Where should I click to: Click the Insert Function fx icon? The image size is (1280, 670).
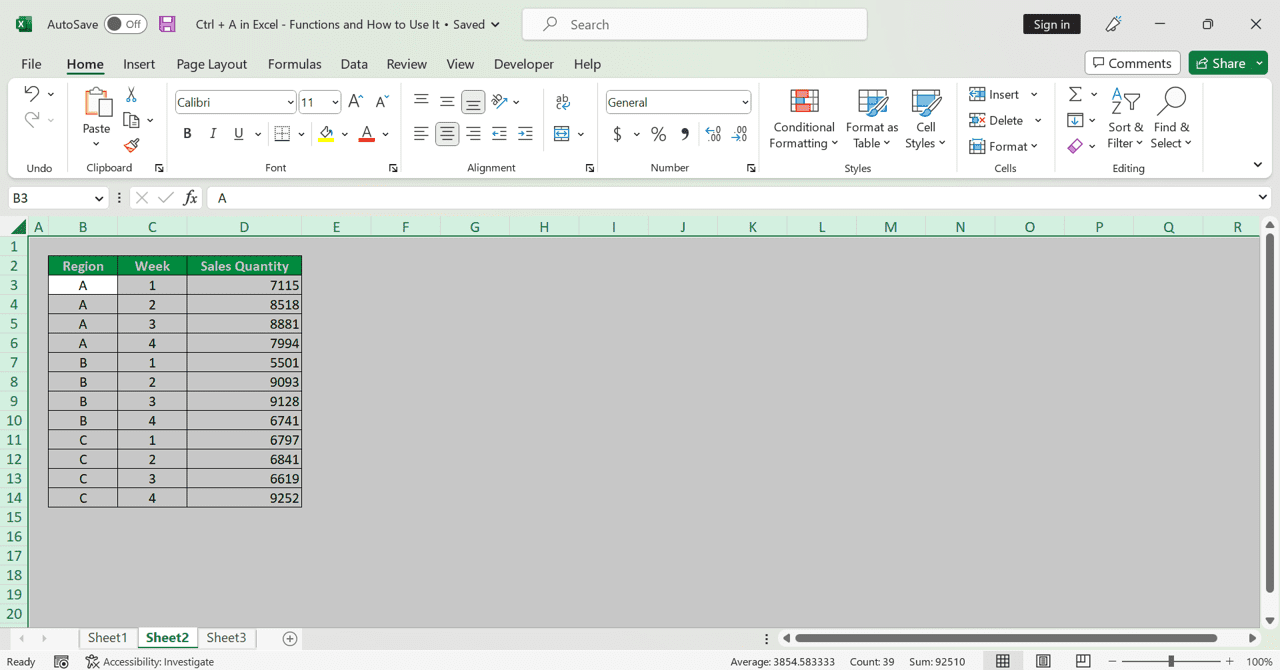pyautogui.click(x=190, y=198)
